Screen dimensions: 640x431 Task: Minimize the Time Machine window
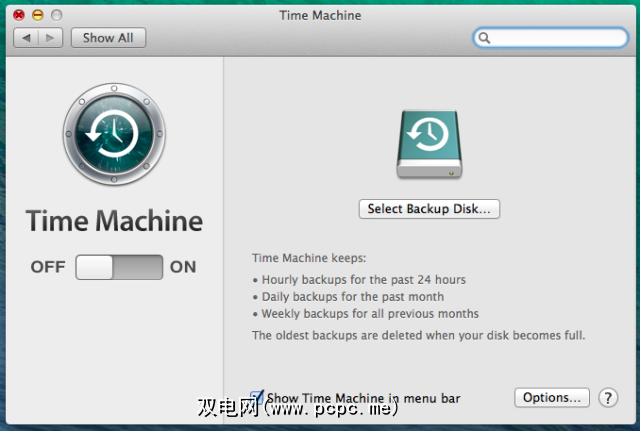38,16
